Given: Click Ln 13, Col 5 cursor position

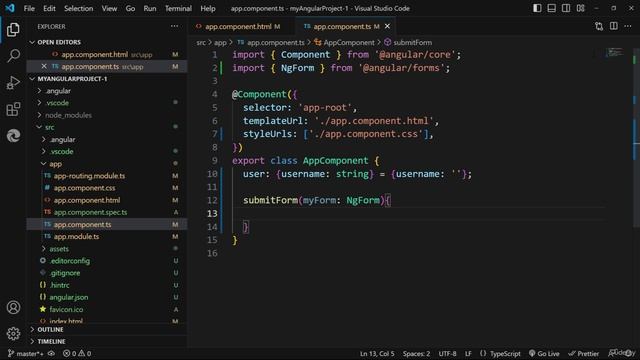Looking at the screenshot, I should (x=377, y=353).
